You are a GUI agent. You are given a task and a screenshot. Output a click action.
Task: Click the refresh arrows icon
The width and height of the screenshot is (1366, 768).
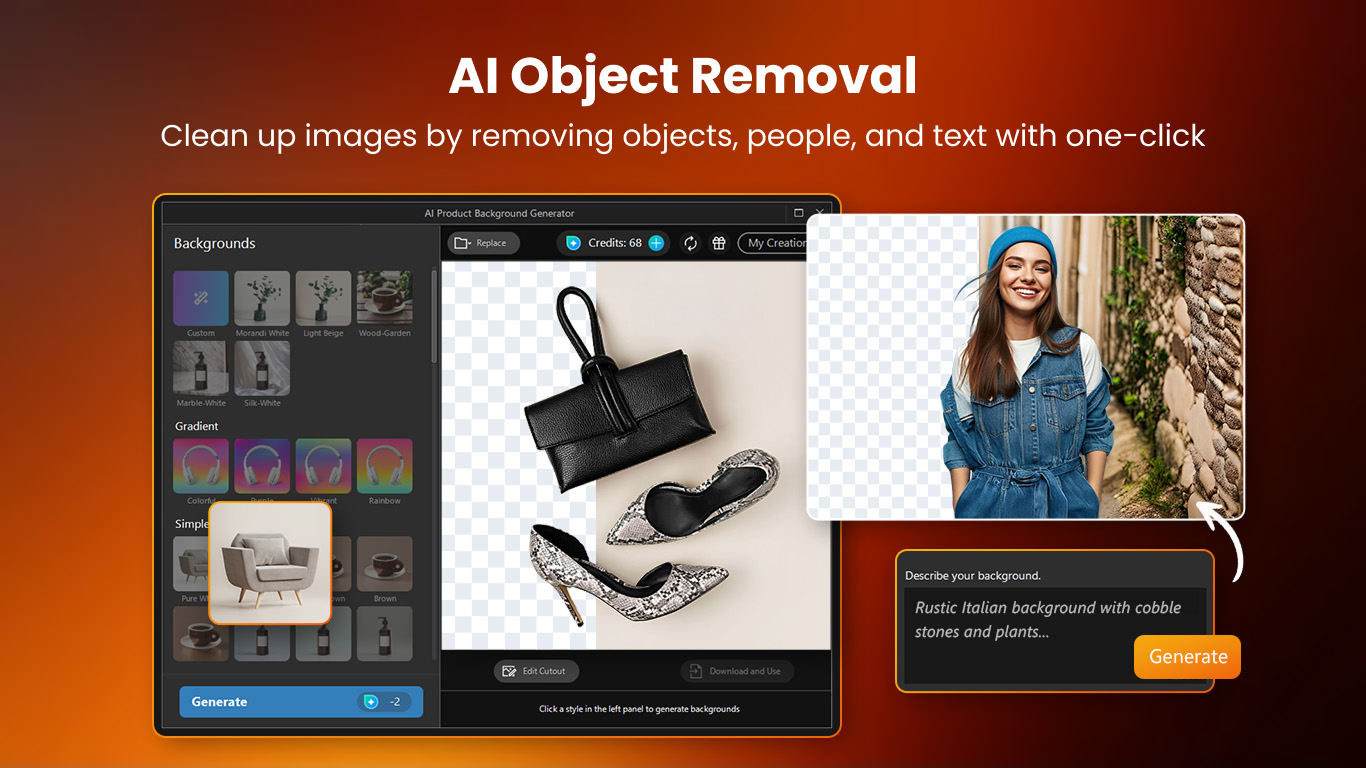[690, 243]
